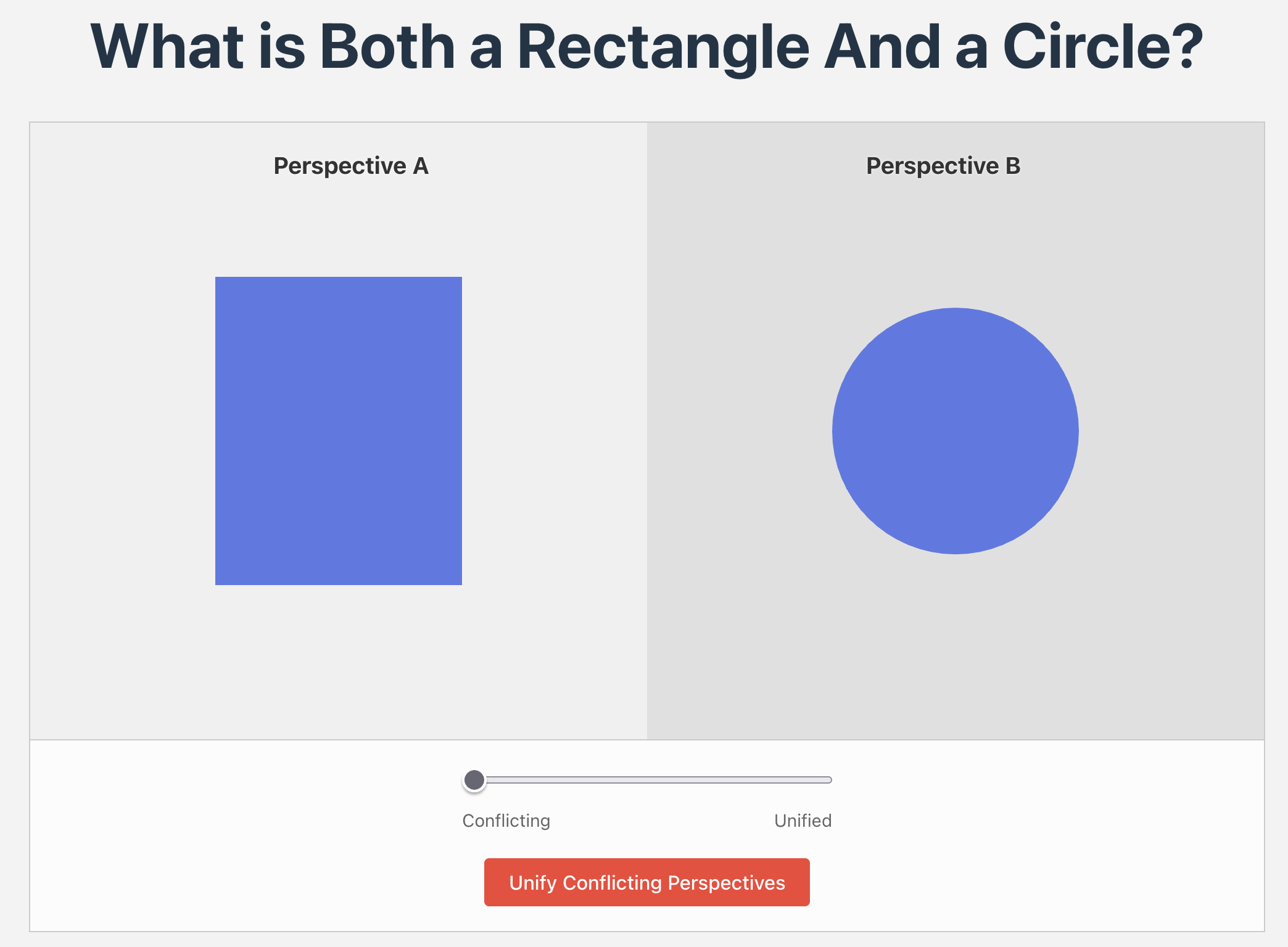Click the word Unify on the red button
Screen dimensions: 1288x947
click(533, 883)
